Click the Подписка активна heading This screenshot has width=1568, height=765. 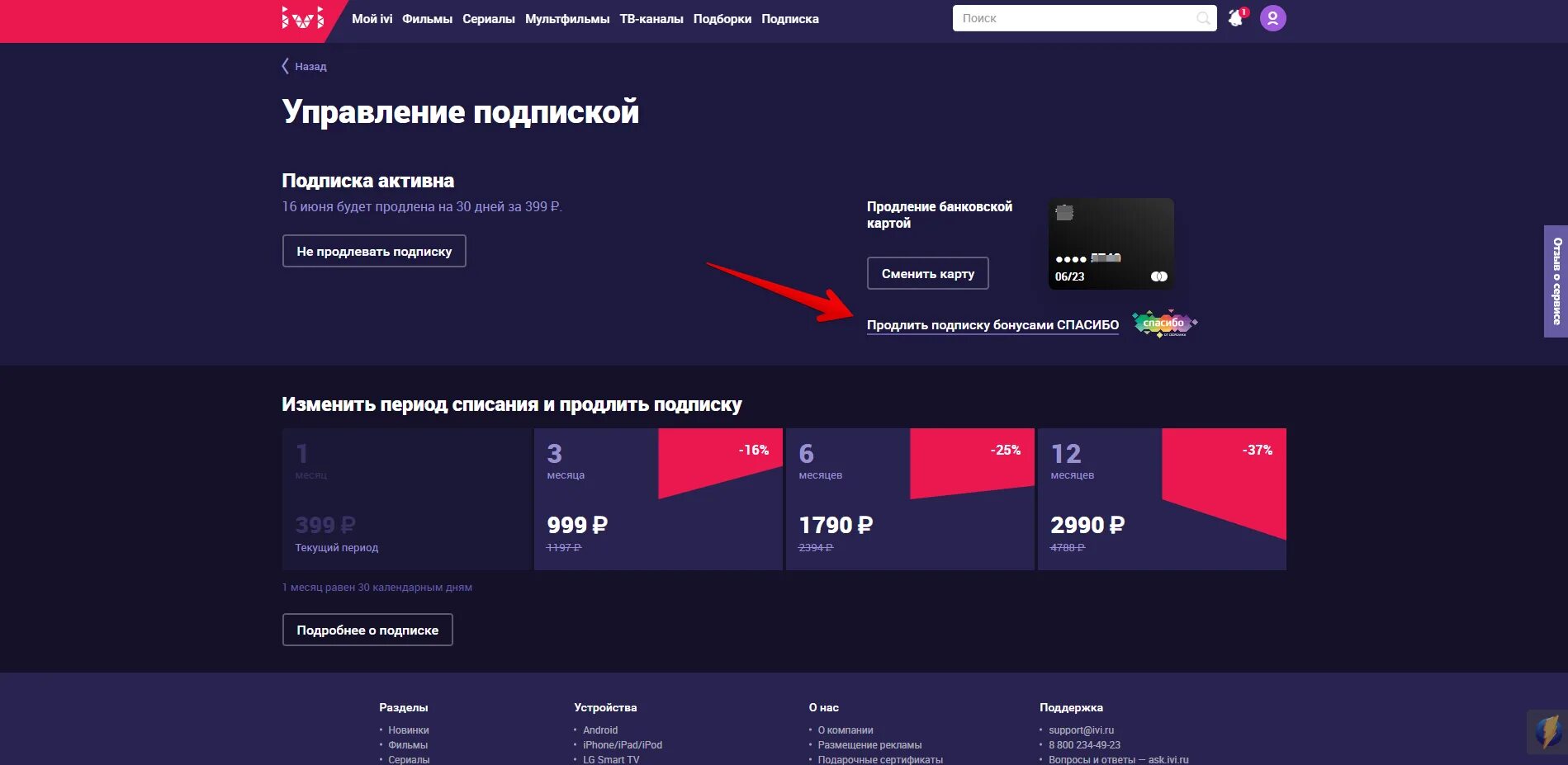tap(368, 181)
